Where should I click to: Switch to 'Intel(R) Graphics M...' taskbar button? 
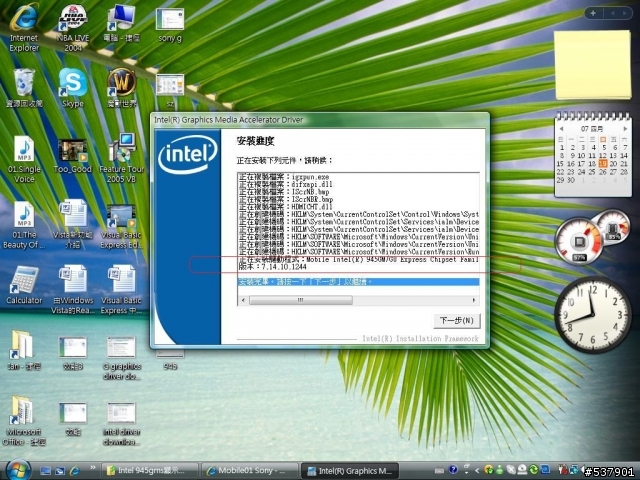350,471
